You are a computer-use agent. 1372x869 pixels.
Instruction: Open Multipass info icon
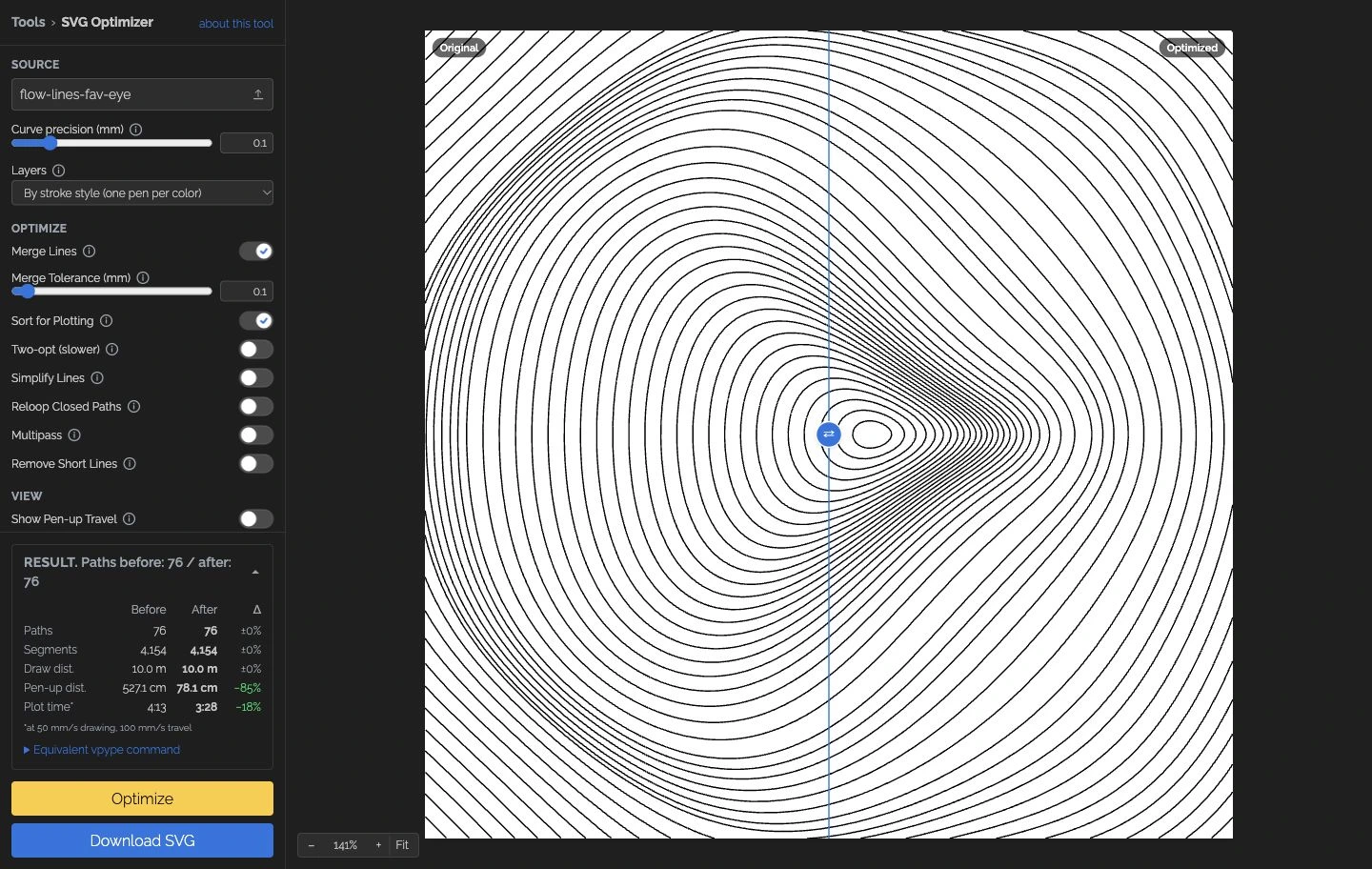pyautogui.click(x=74, y=435)
